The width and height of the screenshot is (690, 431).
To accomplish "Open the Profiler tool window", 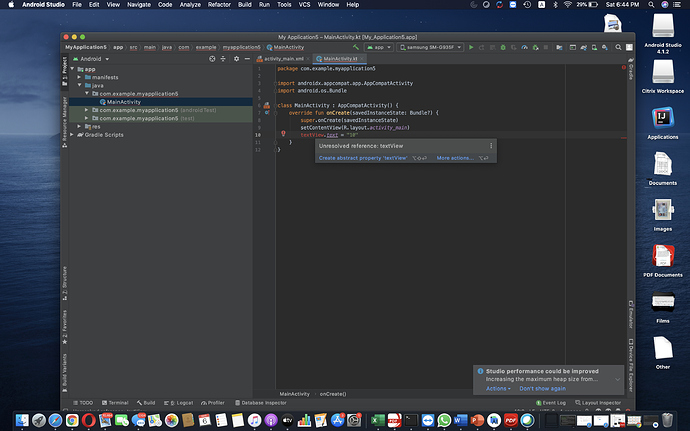I will [213, 403].
